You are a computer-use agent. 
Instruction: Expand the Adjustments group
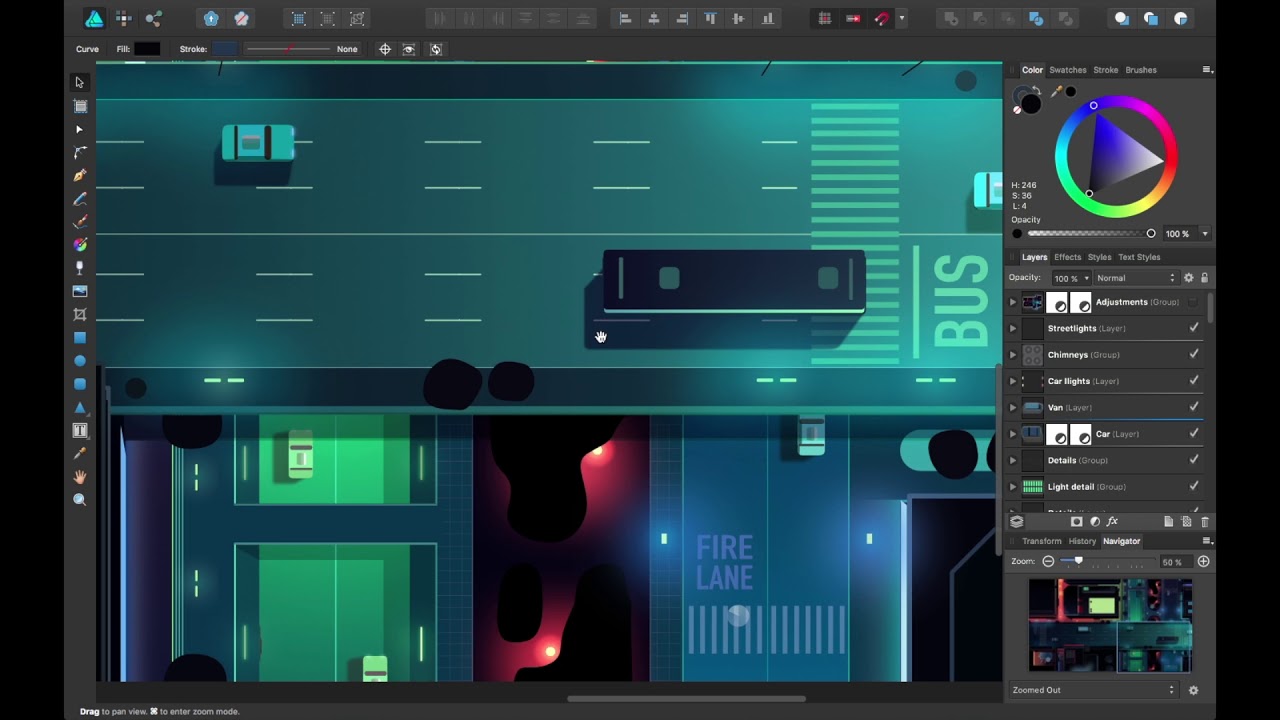click(x=1013, y=302)
